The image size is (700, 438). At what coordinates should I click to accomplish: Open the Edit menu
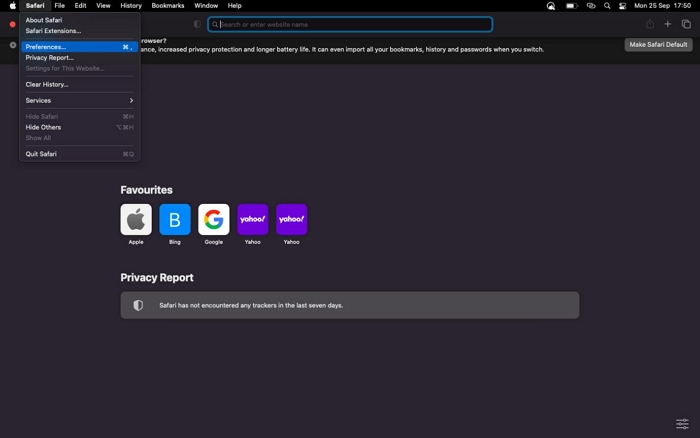pyautogui.click(x=80, y=6)
